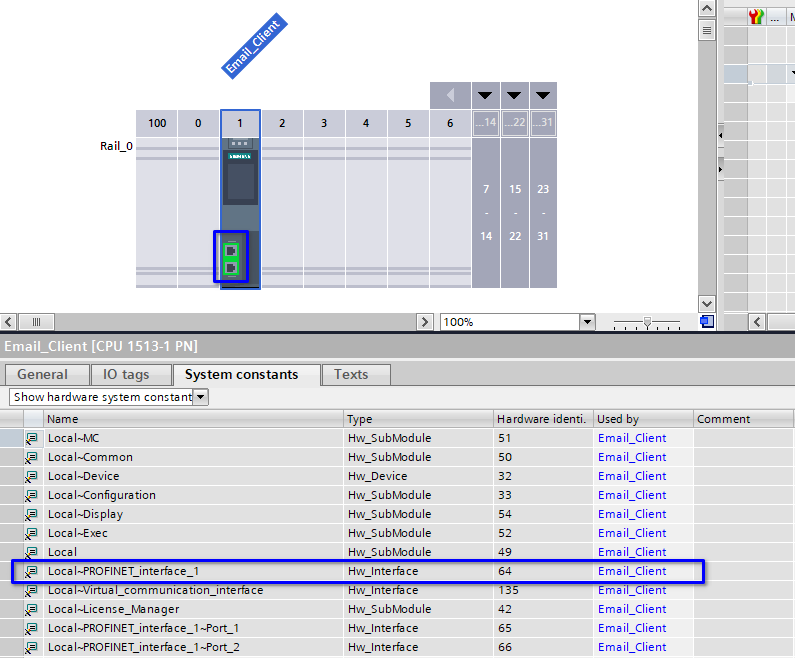Select rack slot header 0
This screenshot has width=795, height=658.
click(198, 123)
